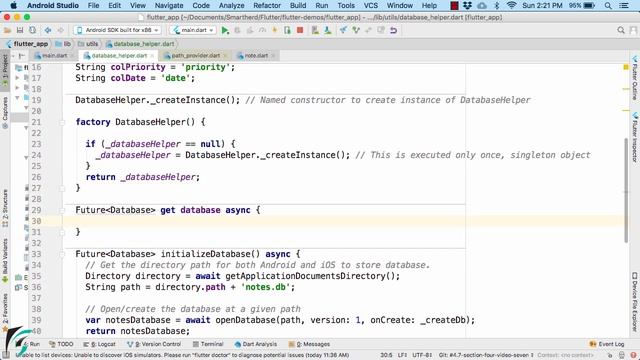640x360 pixels.
Task: Click the Open folder toolbar icon
Action: pos(7,30)
